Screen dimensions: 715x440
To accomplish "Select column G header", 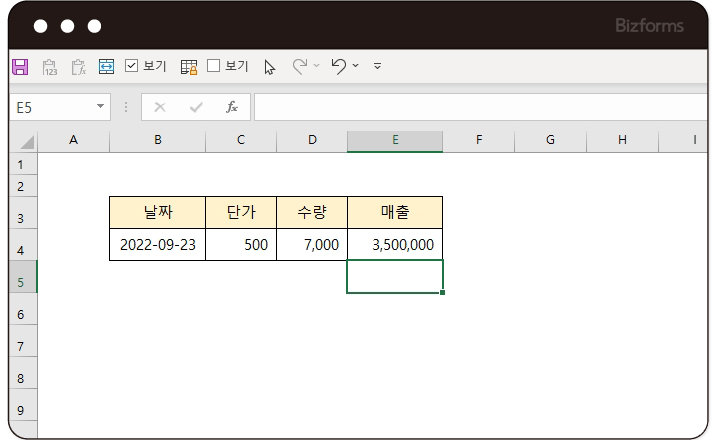I will tap(550, 140).
